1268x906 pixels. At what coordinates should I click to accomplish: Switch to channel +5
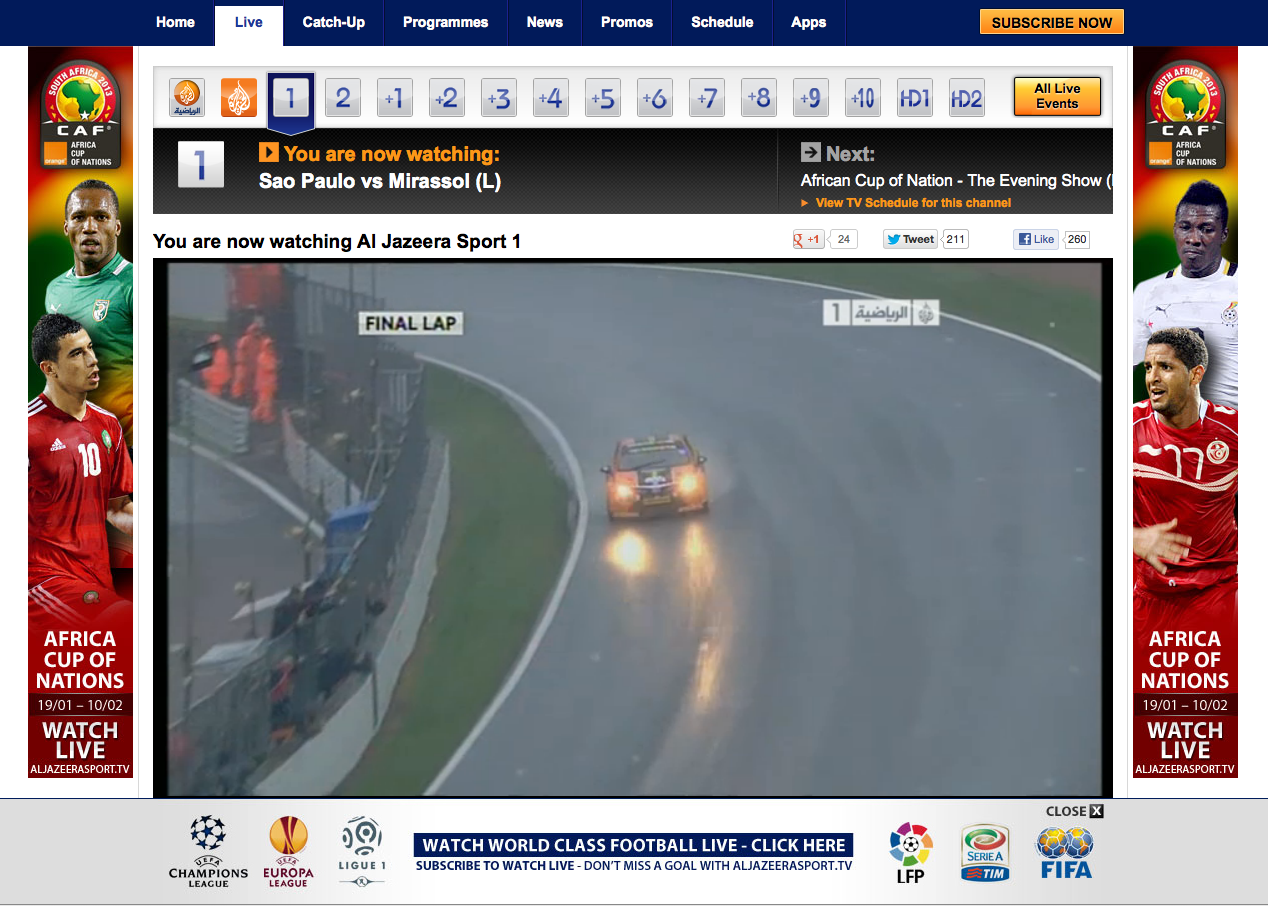(603, 98)
